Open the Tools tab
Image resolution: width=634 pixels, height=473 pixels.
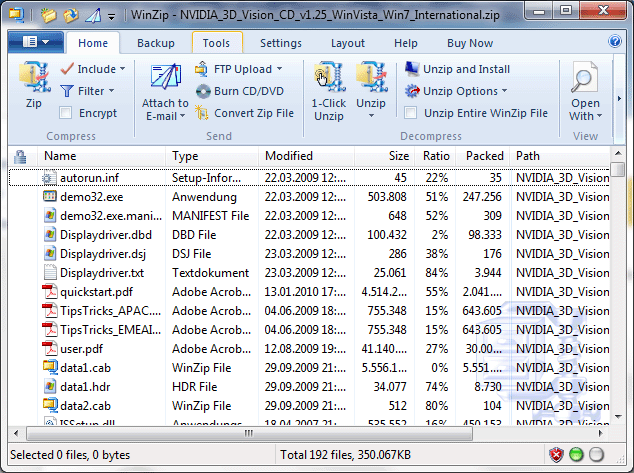pyautogui.click(x=216, y=43)
